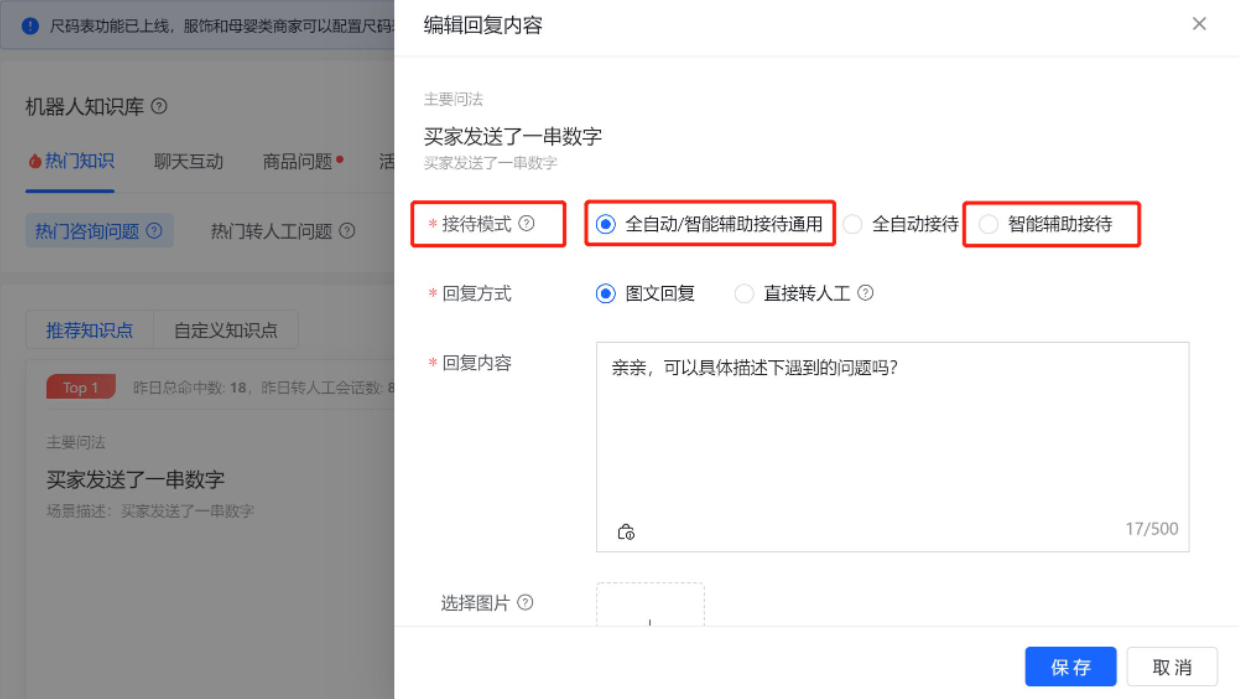Open the 商品问题 tab
Screen dimensions: 1239x699
tap(297, 161)
